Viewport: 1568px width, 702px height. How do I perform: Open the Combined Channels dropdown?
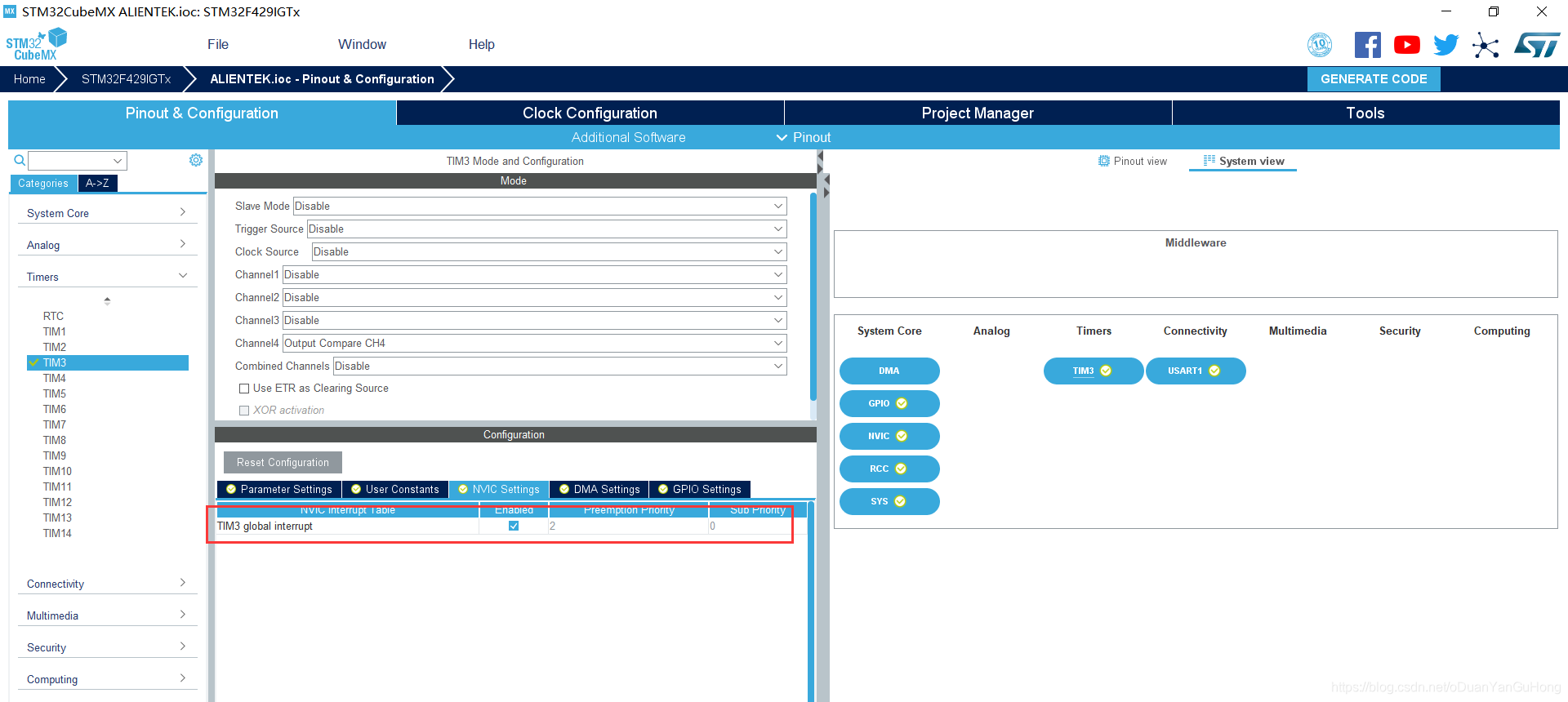tap(559, 367)
